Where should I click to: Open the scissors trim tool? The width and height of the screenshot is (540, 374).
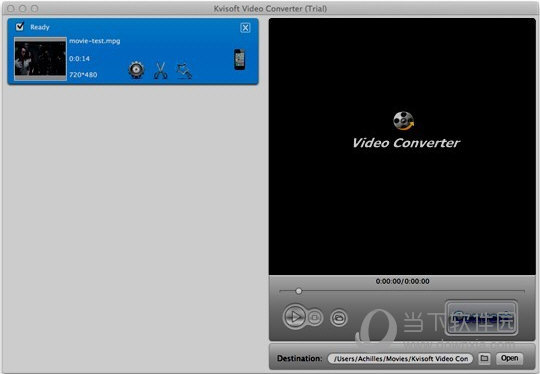click(160, 71)
